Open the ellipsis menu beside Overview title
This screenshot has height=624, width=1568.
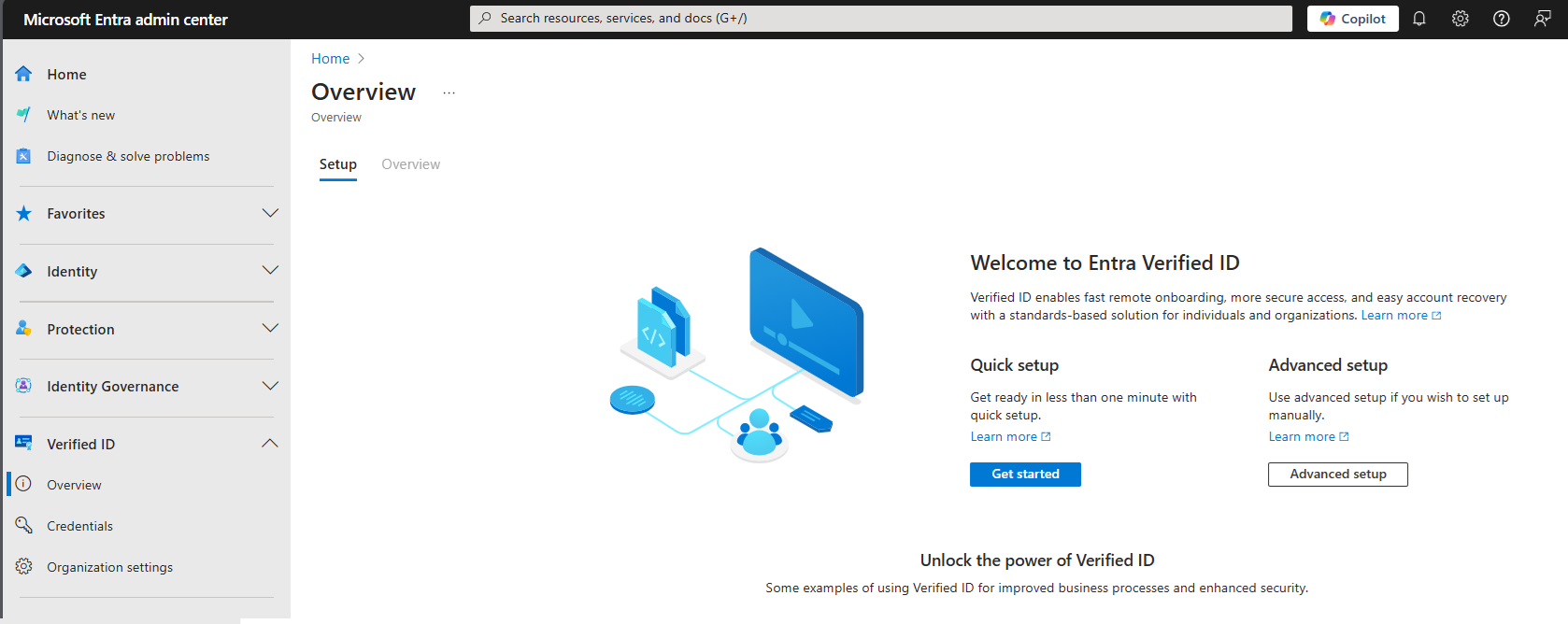coord(449,92)
